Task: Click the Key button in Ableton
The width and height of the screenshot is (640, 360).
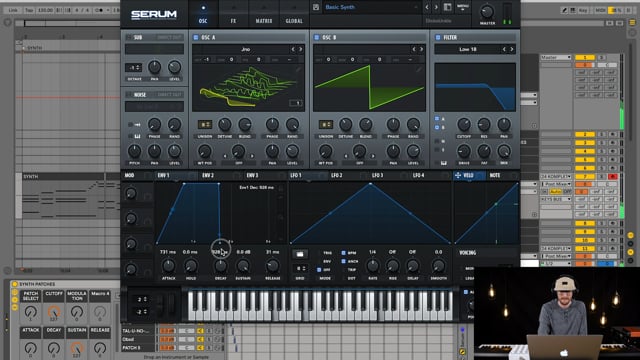Action: (x=583, y=10)
